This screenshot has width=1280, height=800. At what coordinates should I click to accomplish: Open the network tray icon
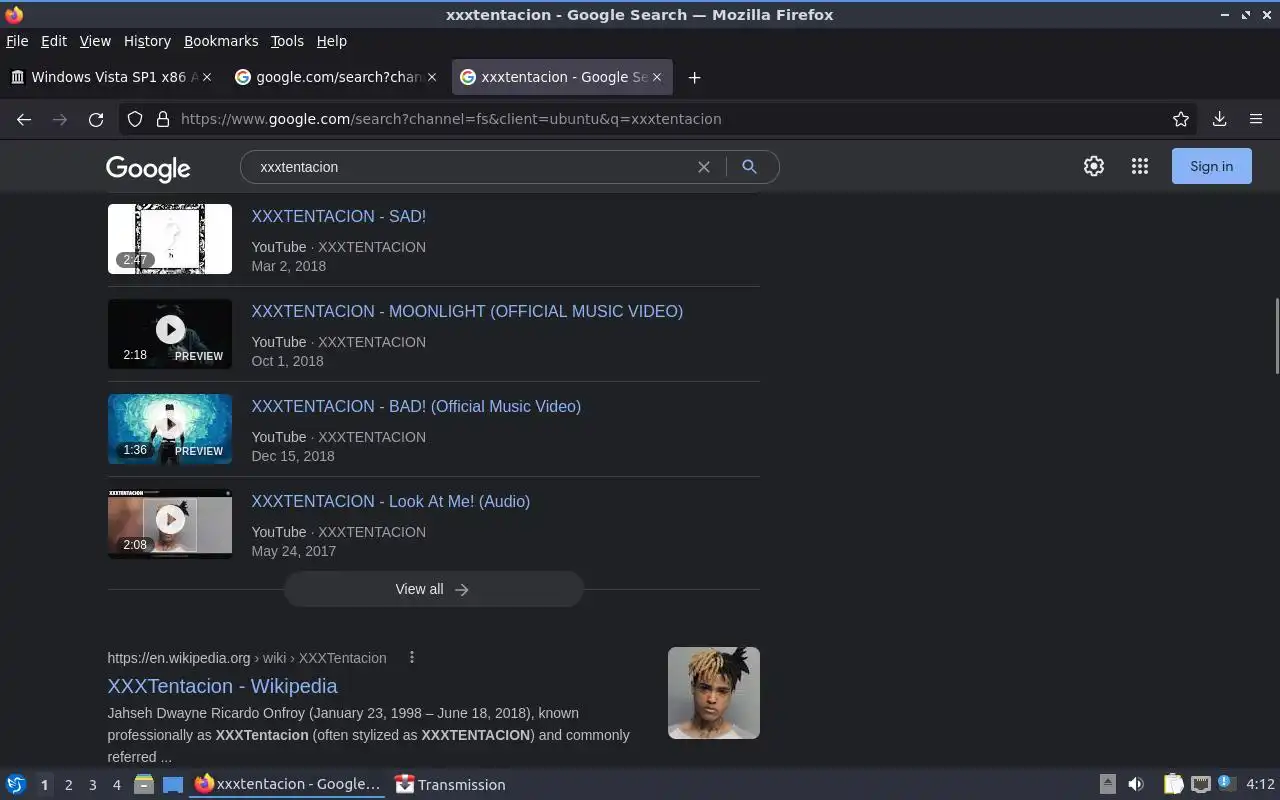[1201, 785]
